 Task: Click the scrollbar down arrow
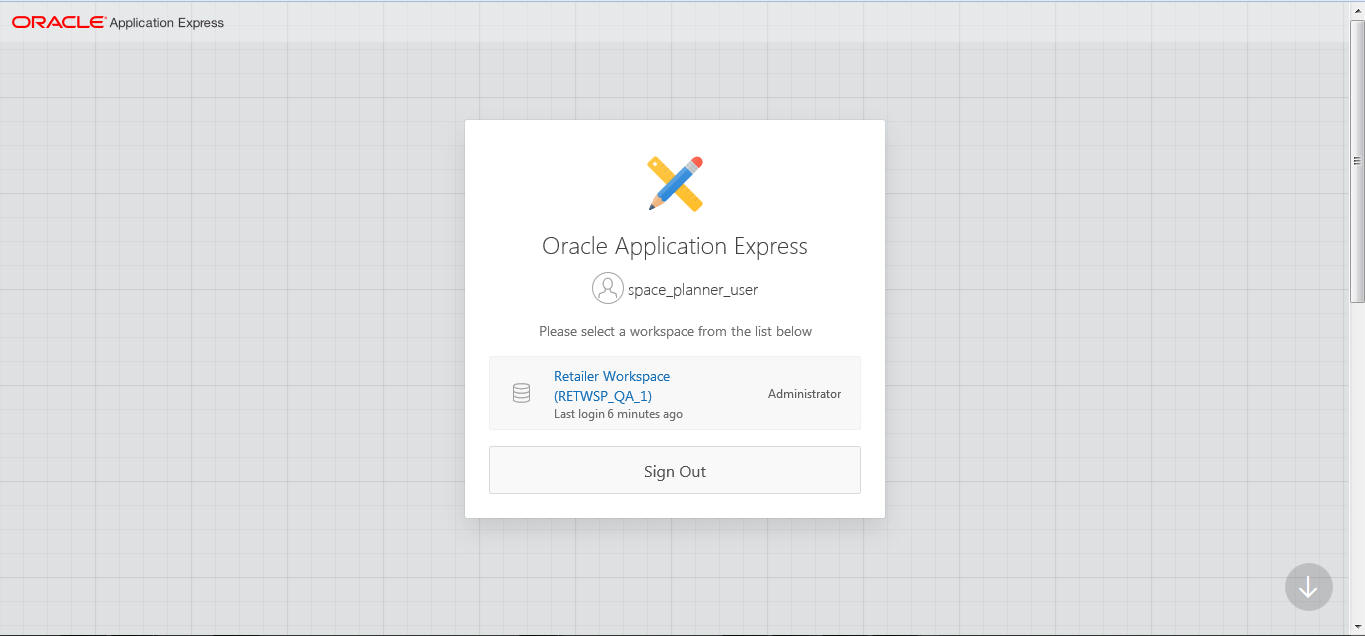click(1357, 627)
